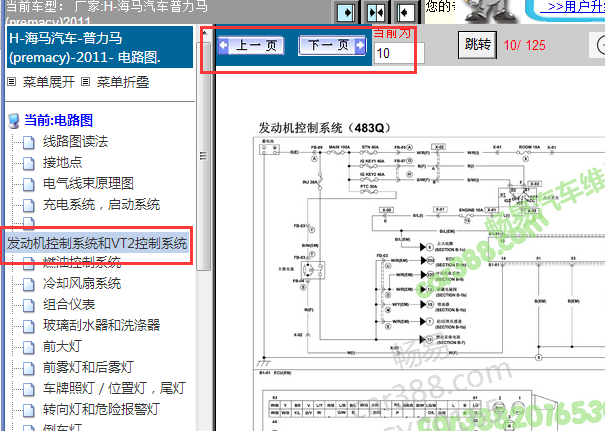Screen dimensions: 605x431
Task: Click the left tree panel scrollbar thumb
Action: coord(203,156)
